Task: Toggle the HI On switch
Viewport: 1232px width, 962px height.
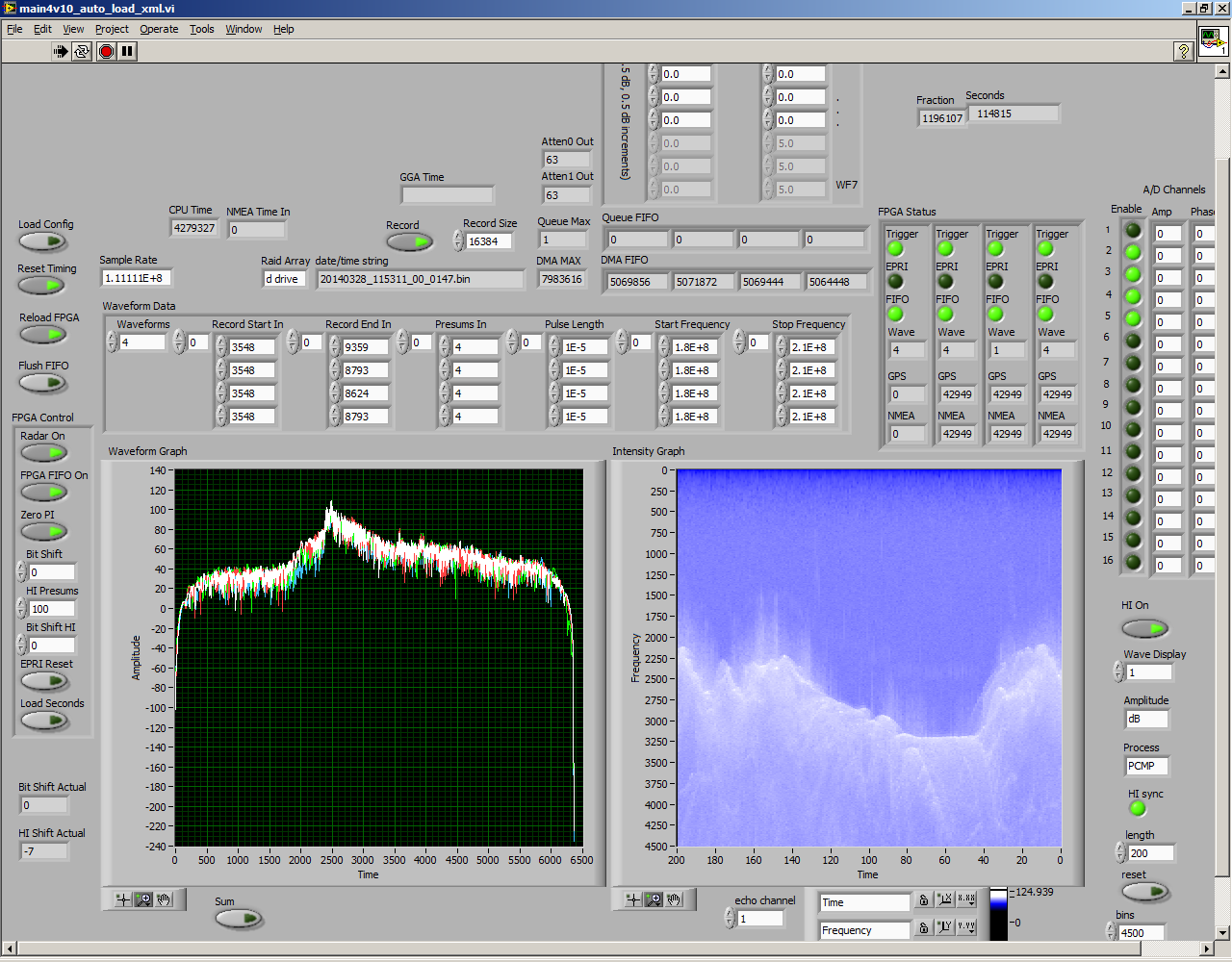Action: coord(1144,628)
